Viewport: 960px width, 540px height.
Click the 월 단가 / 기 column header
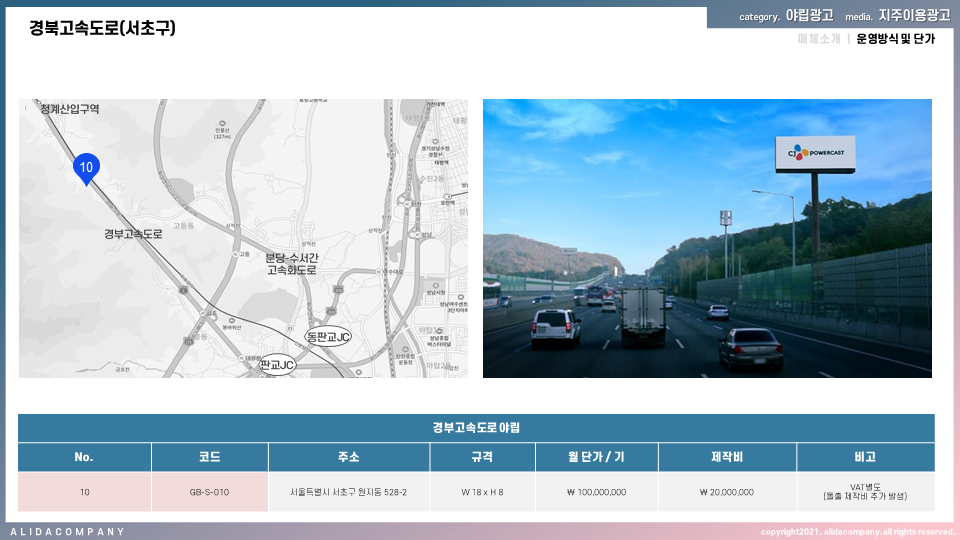(x=594, y=457)
